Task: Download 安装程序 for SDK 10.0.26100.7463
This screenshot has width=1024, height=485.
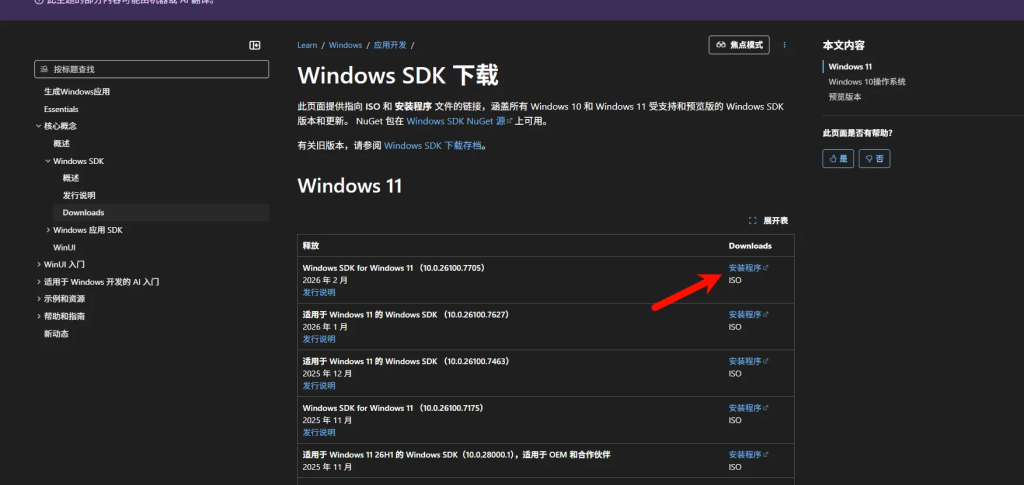Action: coord(748,361)
